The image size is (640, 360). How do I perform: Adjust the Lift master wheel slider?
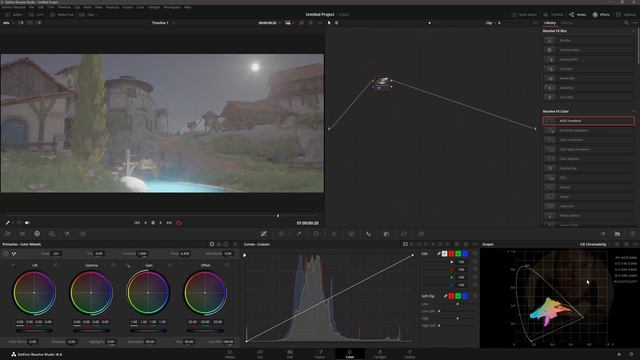tap(34, 330)
